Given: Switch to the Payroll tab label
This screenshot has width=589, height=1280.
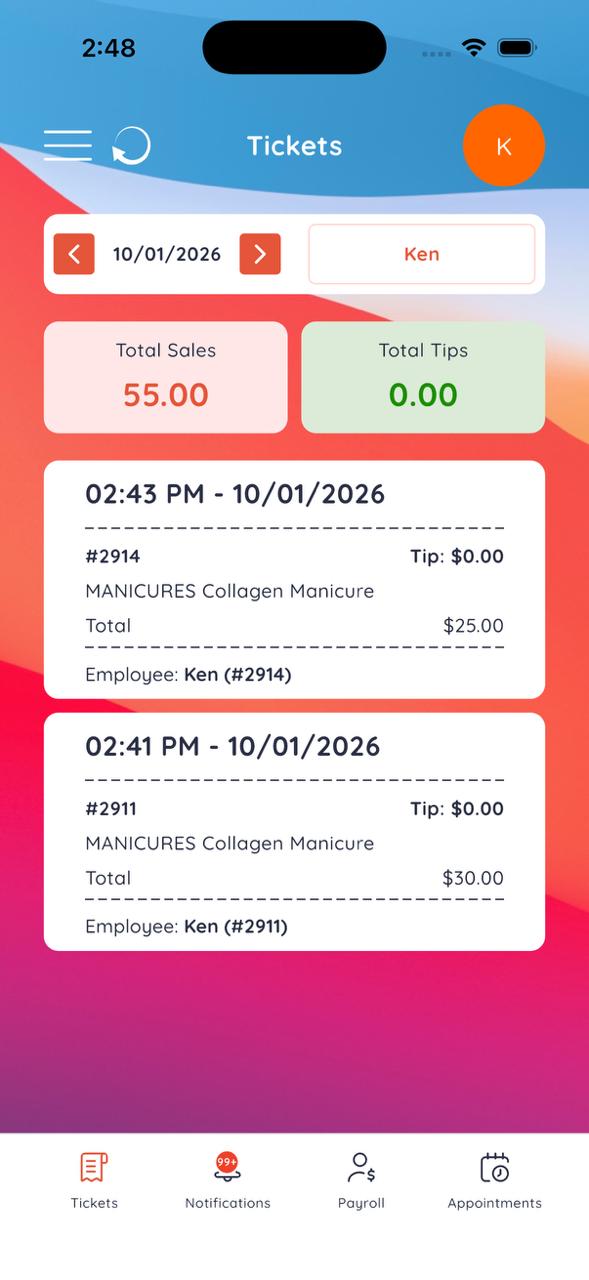Looking at the screenshot, I should pyautogui.click(x=361, y=1203).
